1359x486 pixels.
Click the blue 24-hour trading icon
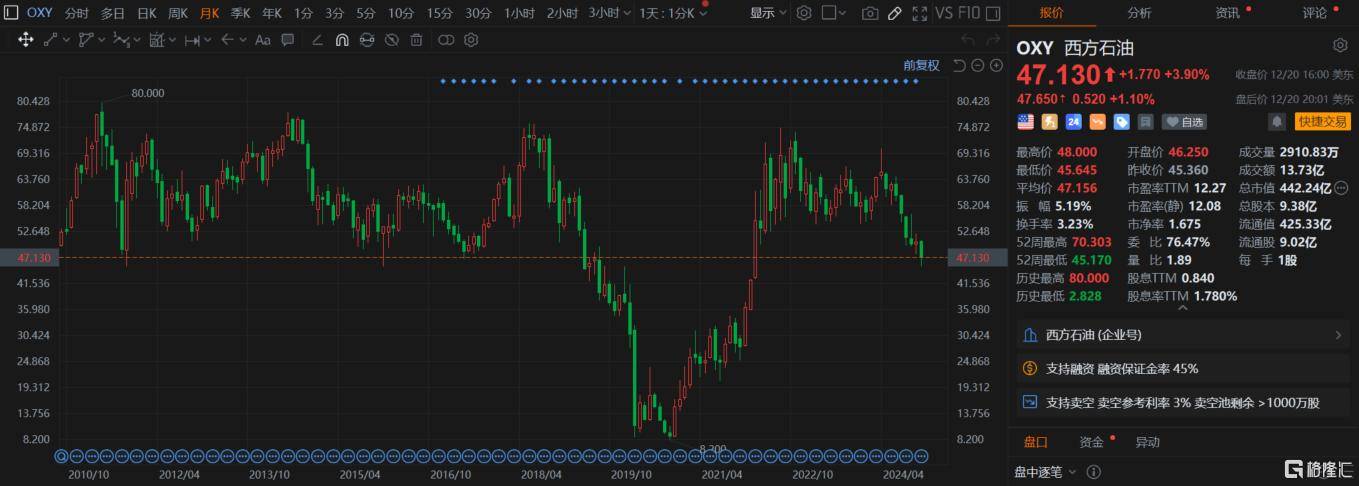tap(1074, 121)
